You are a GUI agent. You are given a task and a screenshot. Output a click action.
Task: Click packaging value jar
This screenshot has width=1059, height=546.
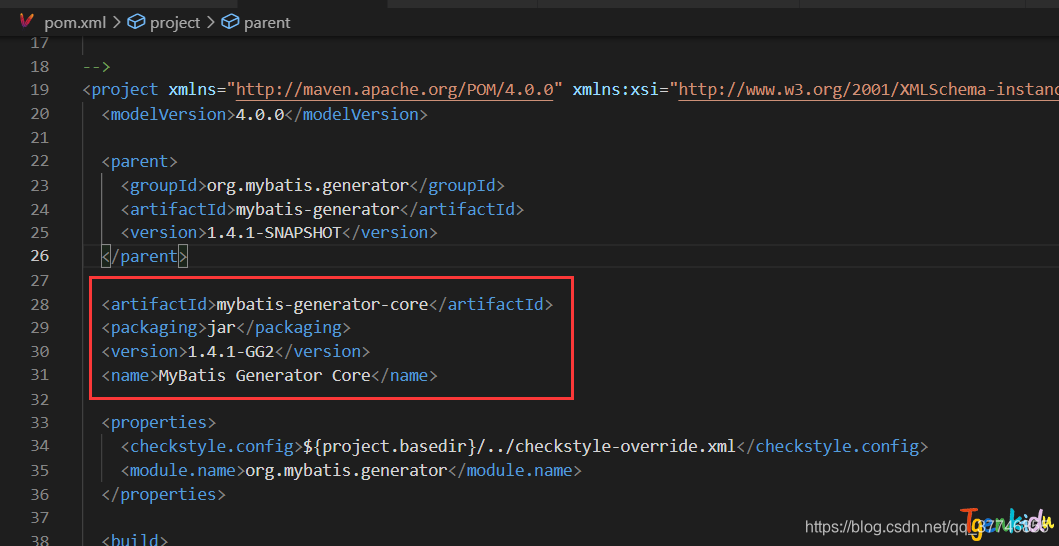click(221, 328)
